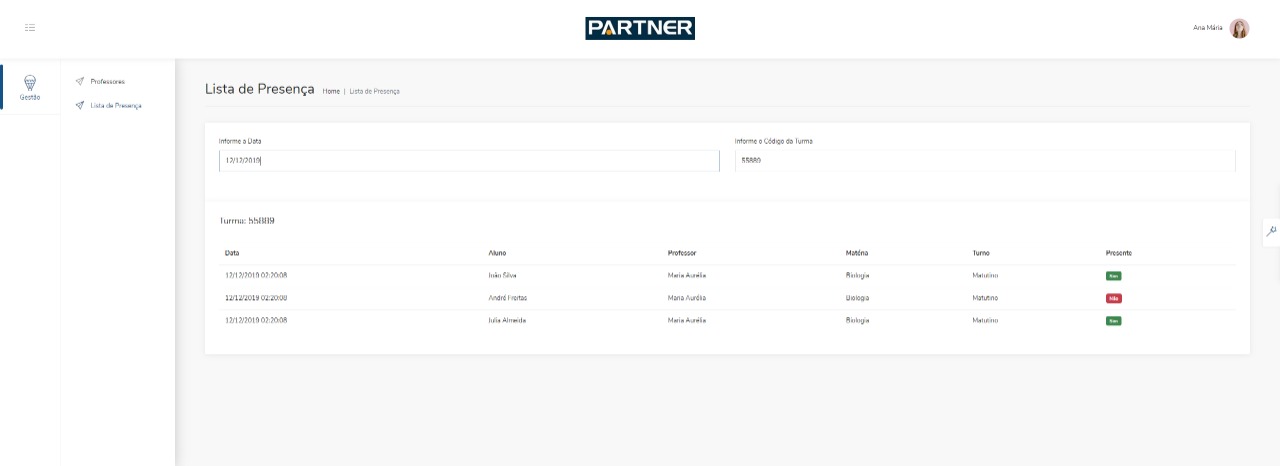This screenshot has height=466, width=1280.
Task: Click the Lista de Presença page title
Action: click(260, 88)
